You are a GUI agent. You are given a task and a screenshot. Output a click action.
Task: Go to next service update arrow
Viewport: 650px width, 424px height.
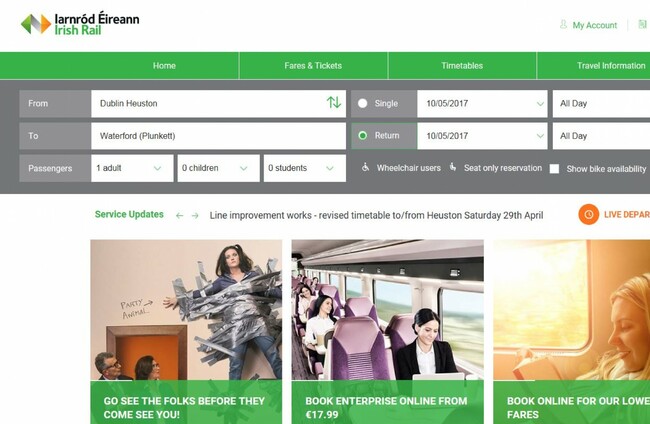[x=195, y=215]
